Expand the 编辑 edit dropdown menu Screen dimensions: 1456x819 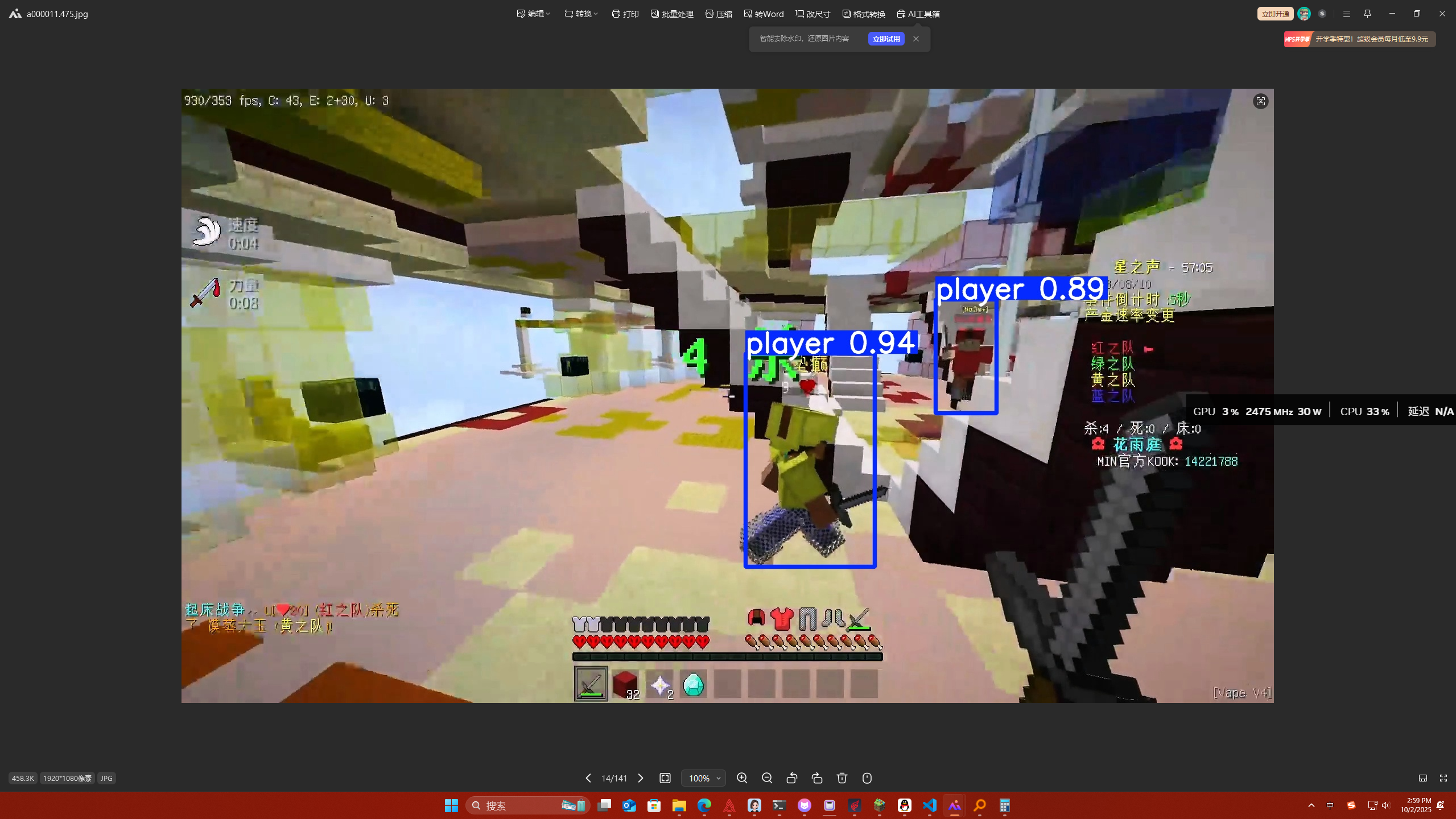coord(533,14)
